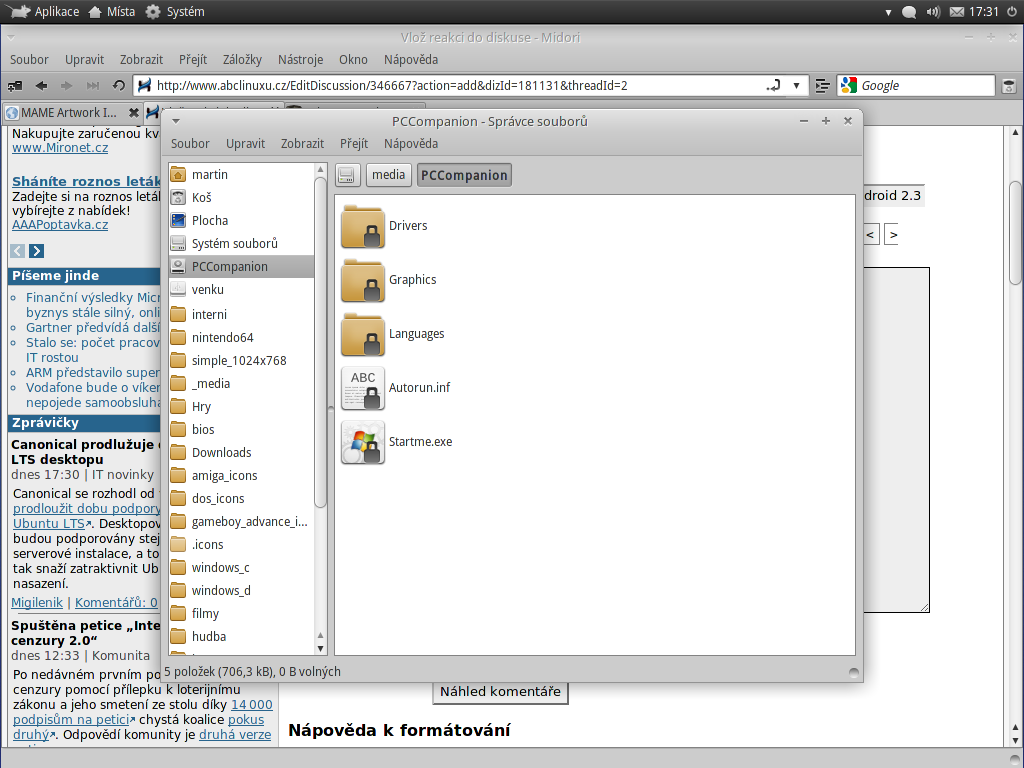Click previous ad arrow in Midori page
The width and height of the screenshot is (1024, 768).
pyautogui.click(x=18, y=251)
